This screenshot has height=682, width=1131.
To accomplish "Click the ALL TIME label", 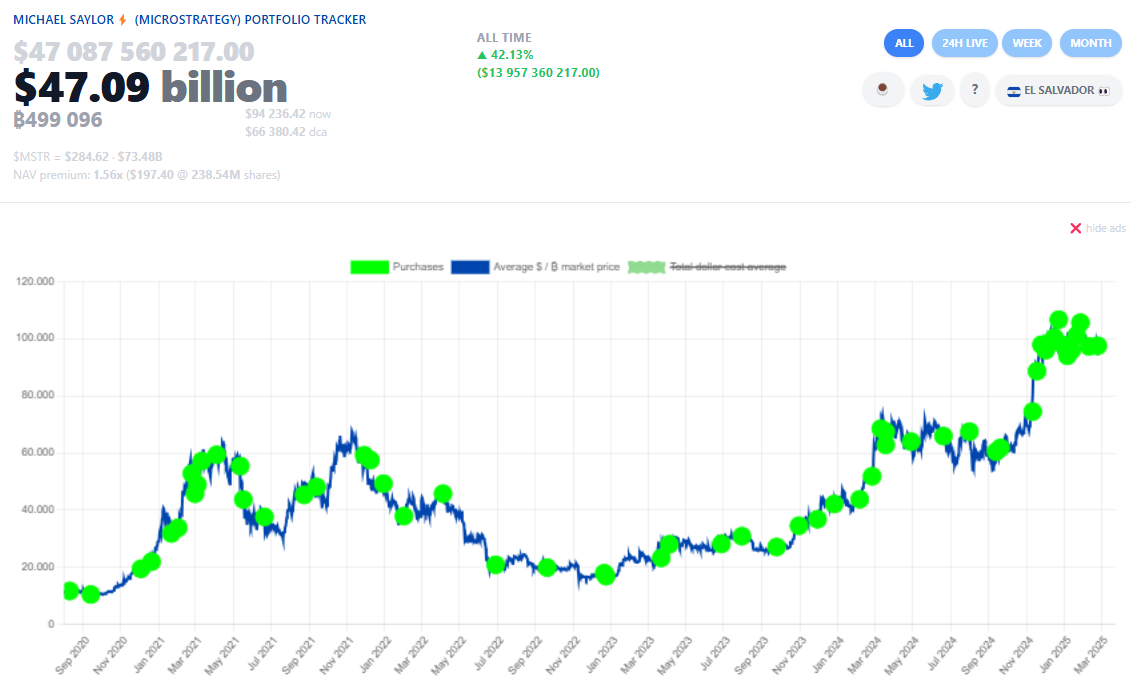I will (x=504, y=37).
